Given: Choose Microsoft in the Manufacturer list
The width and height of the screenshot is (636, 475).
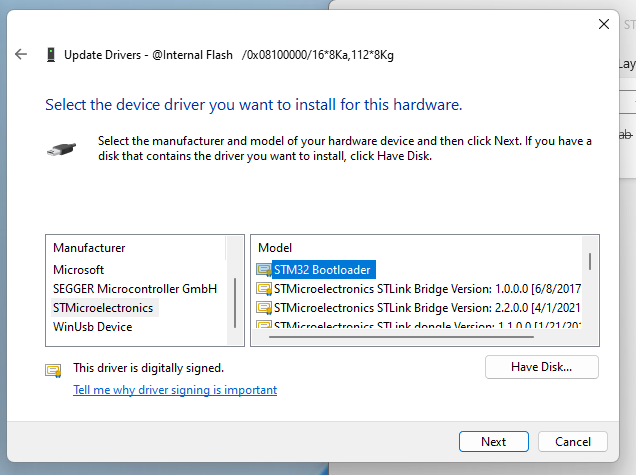Looking at the screenshot, I should [78, 270].
